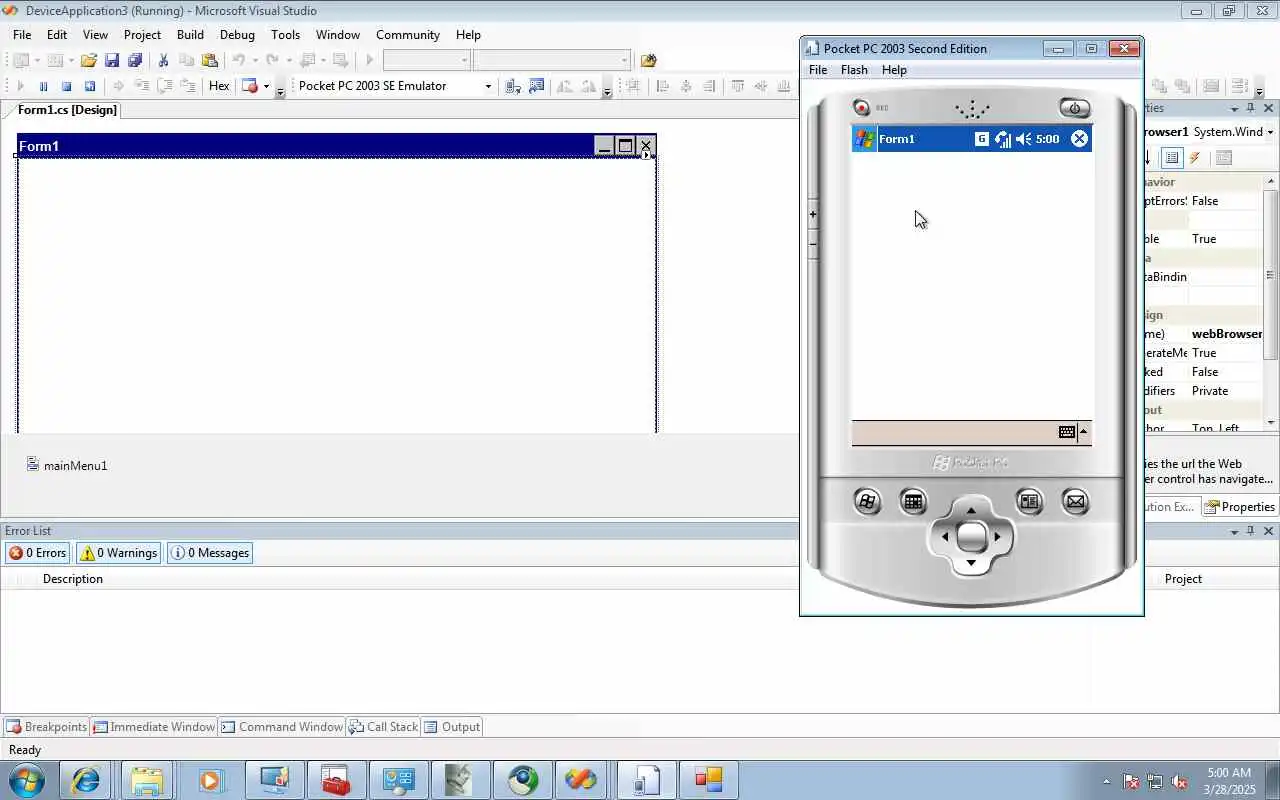This screenshot has height=800, width=1280.
Task: Click the Windows Start orb
Action: [26, 779]
